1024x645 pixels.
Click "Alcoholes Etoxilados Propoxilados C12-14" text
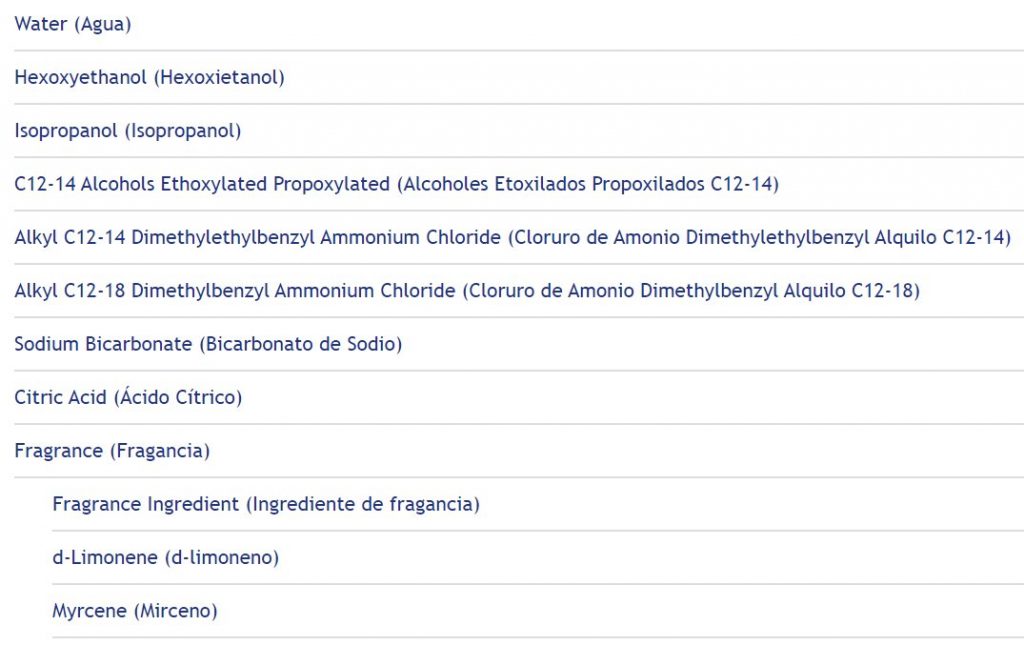(x=588, y=184)
